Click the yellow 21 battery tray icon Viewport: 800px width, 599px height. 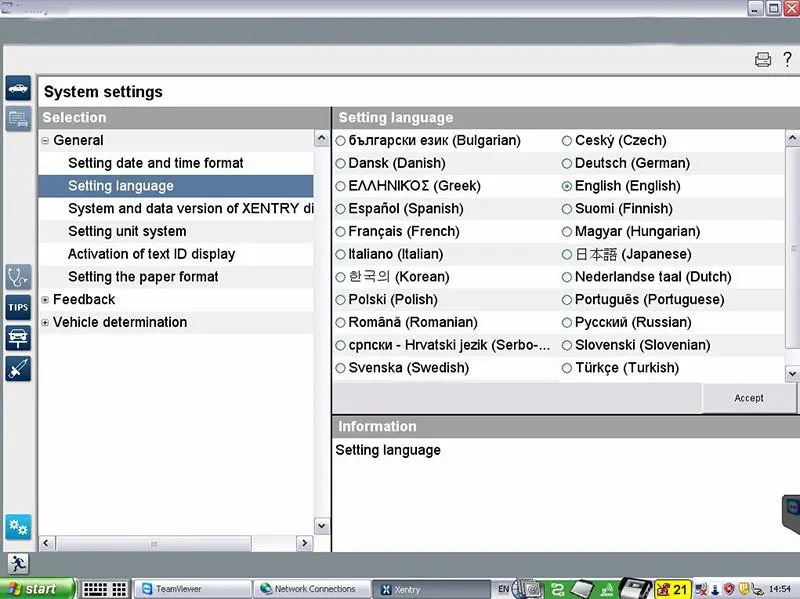[x=673, y=590]
